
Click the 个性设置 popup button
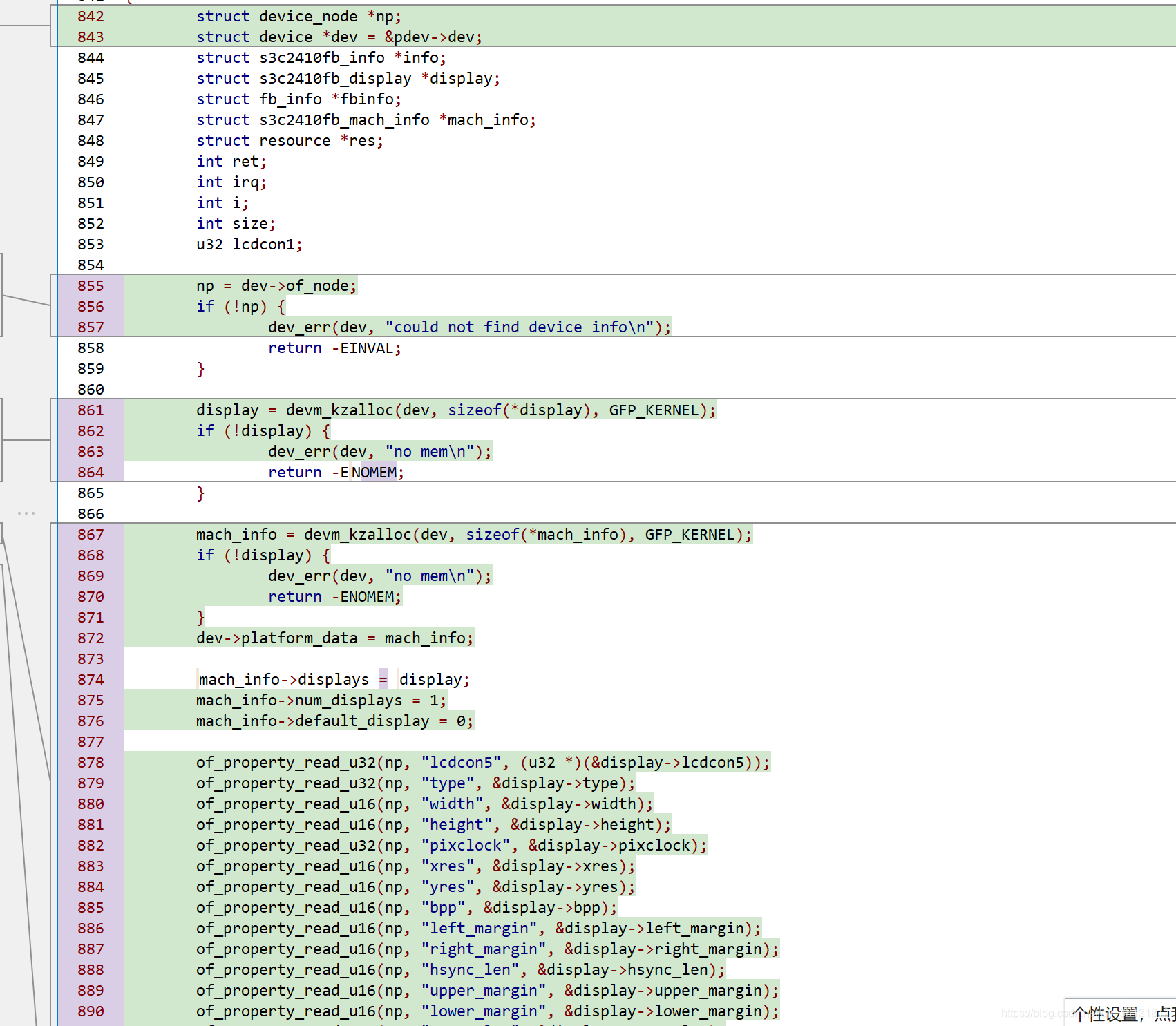coord(1121,1013)
